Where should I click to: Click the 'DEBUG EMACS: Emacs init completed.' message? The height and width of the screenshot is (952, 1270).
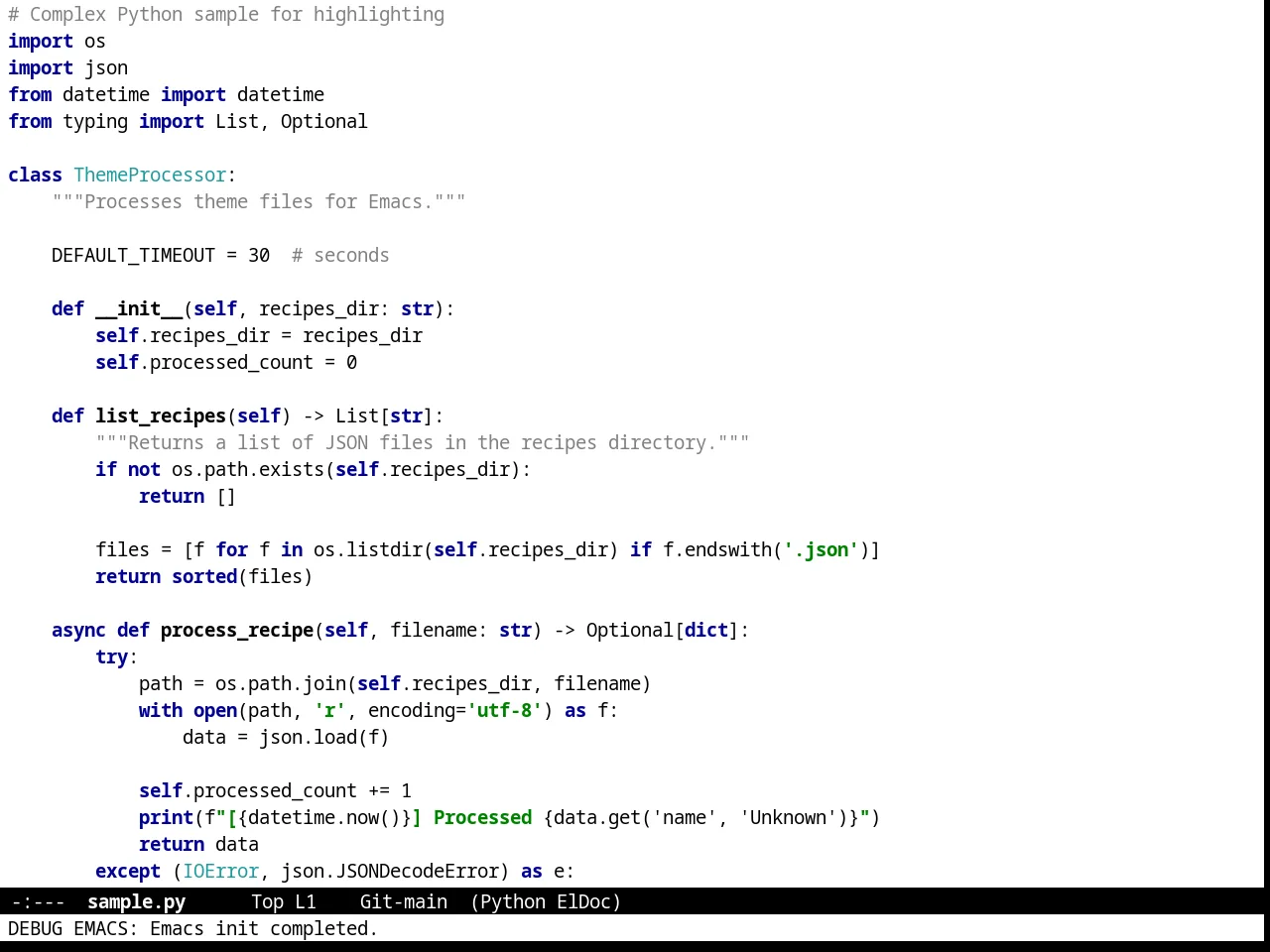coord(192,928)
